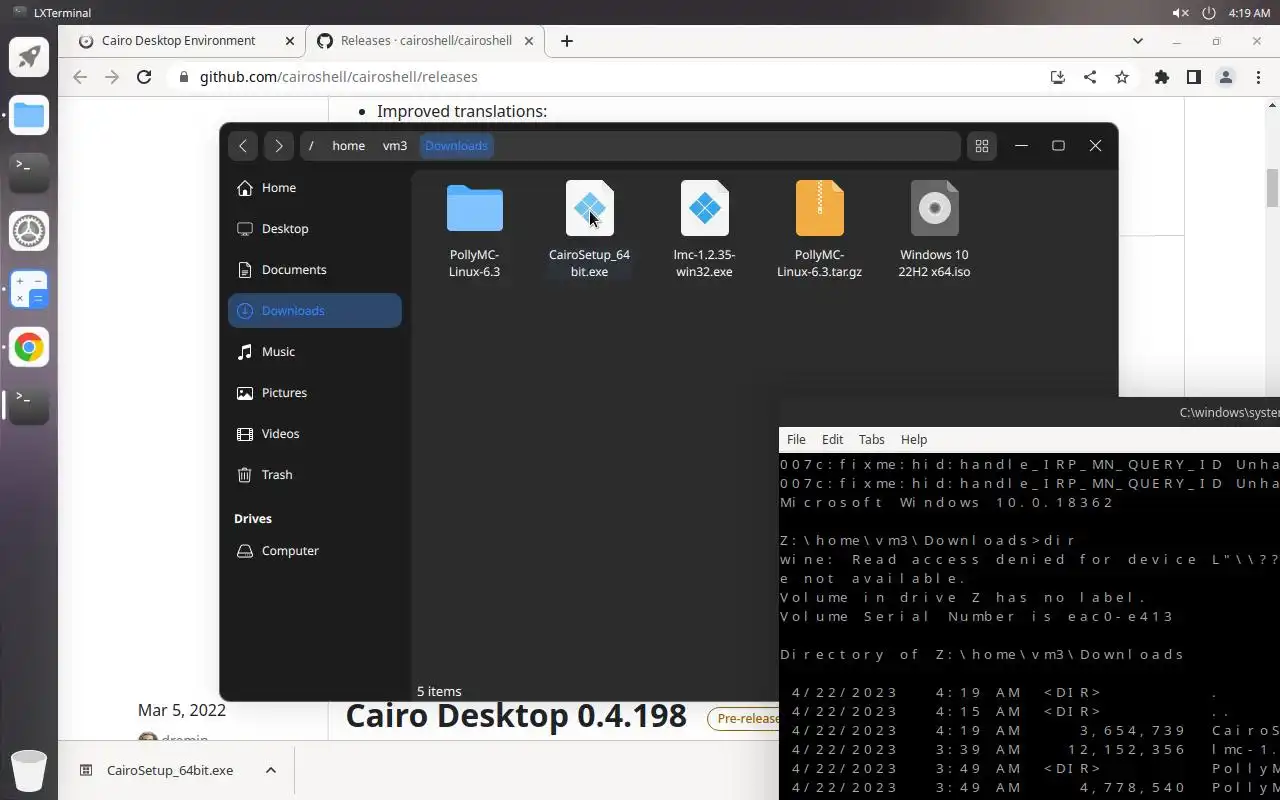The width and height of the screenshot is (1280, 800).
Task: Open the PollyMC-Linux-6.3 folder icon
Action: (x=475, y=208)
